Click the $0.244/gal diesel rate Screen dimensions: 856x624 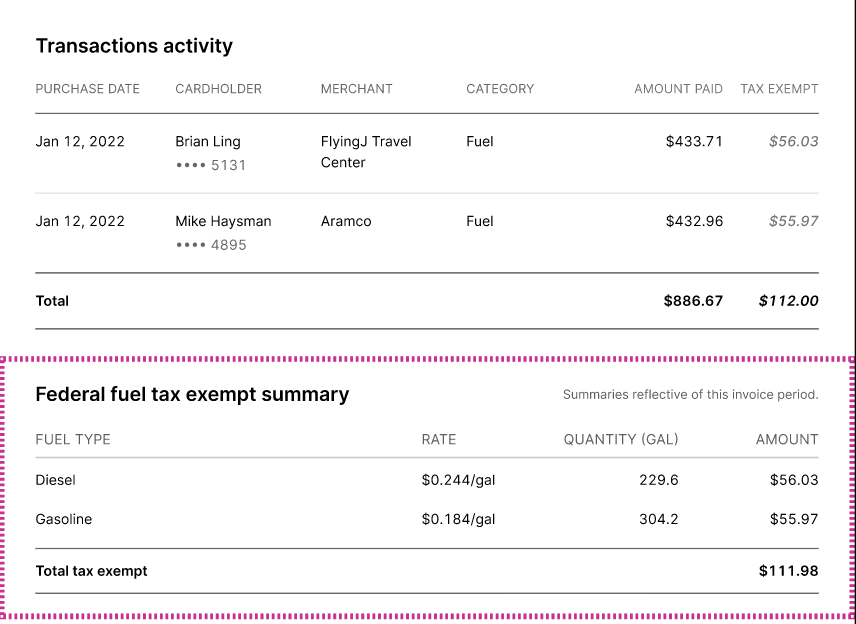click(458, 480)
